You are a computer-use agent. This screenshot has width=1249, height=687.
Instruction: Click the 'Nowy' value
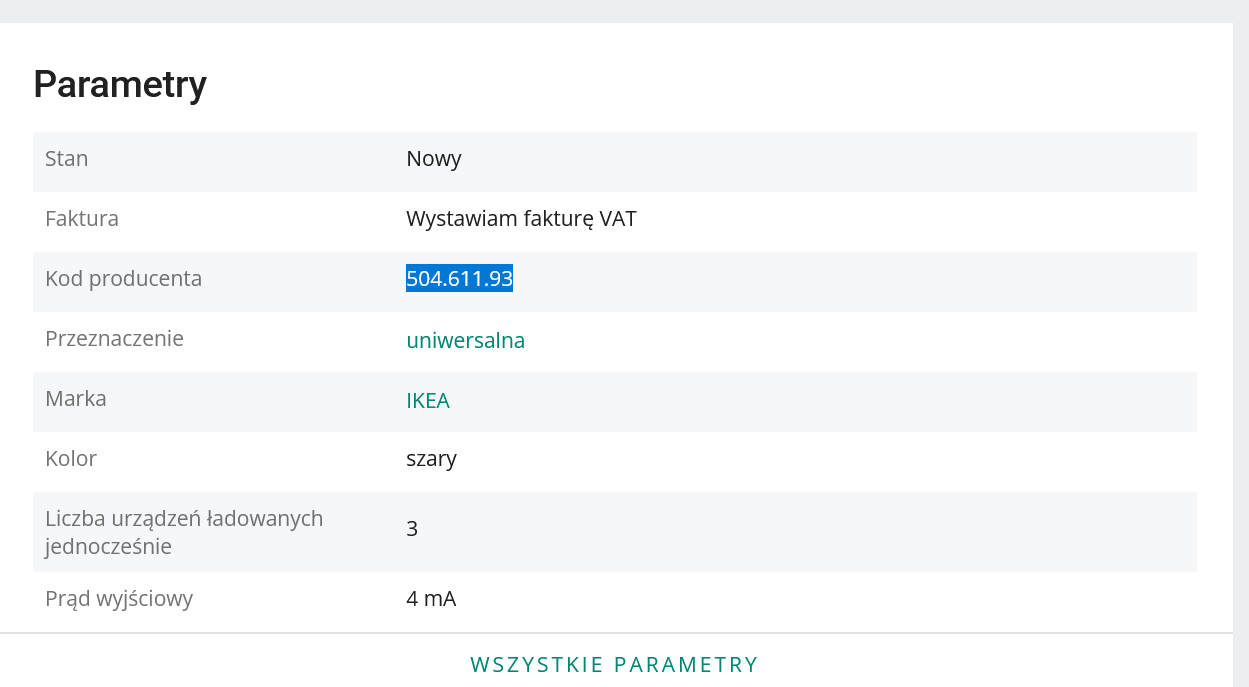(434, 158)
